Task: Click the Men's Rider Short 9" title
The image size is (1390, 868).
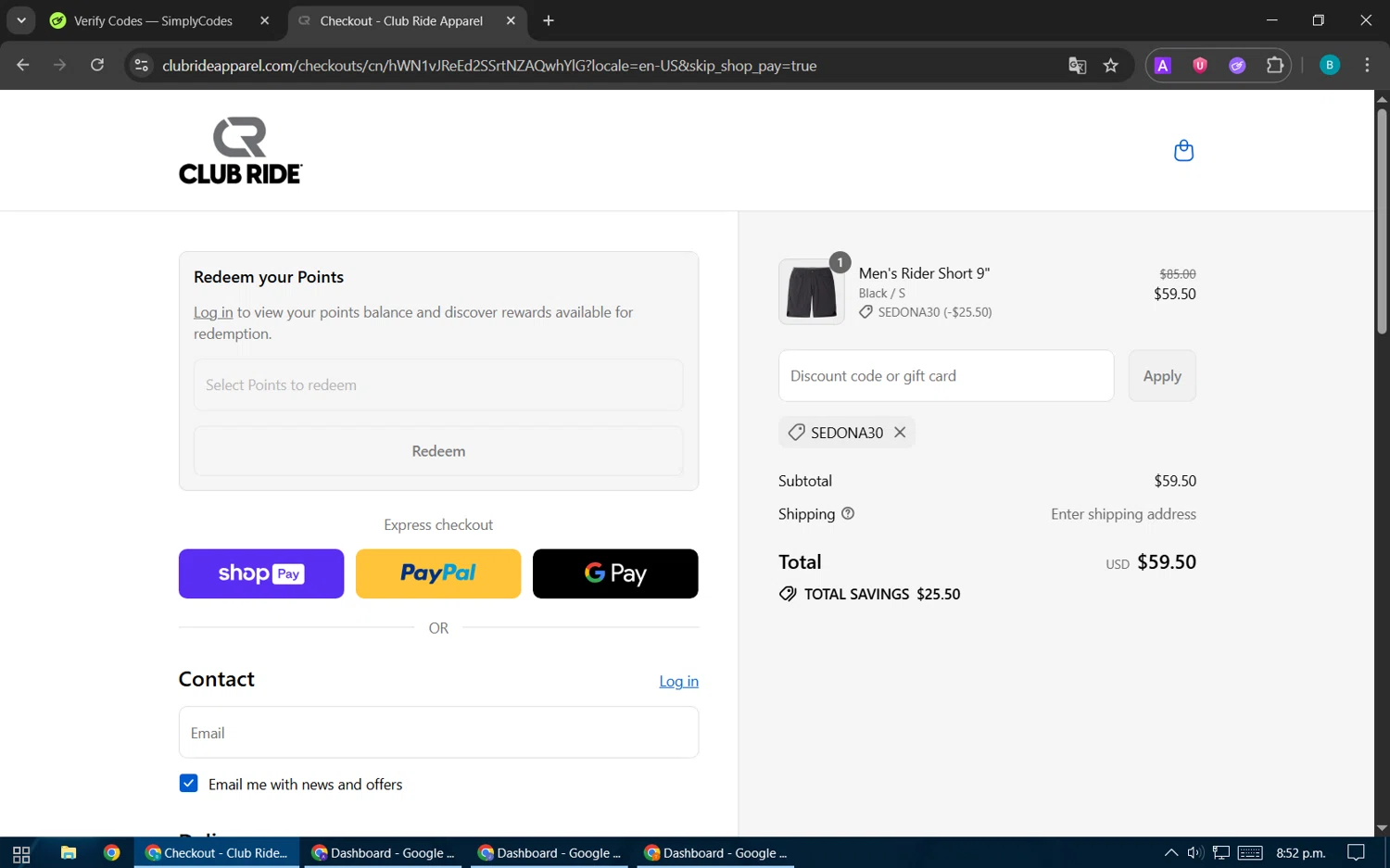Action: click(924, 273)
